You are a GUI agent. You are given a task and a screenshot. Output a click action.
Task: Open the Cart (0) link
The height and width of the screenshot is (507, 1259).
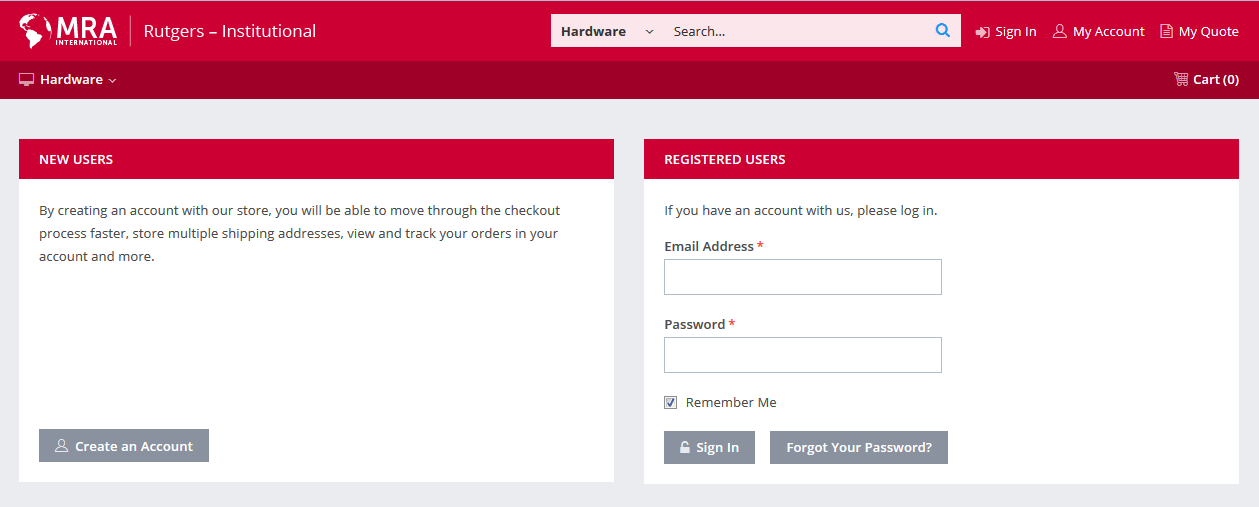tap(1215, 80)
